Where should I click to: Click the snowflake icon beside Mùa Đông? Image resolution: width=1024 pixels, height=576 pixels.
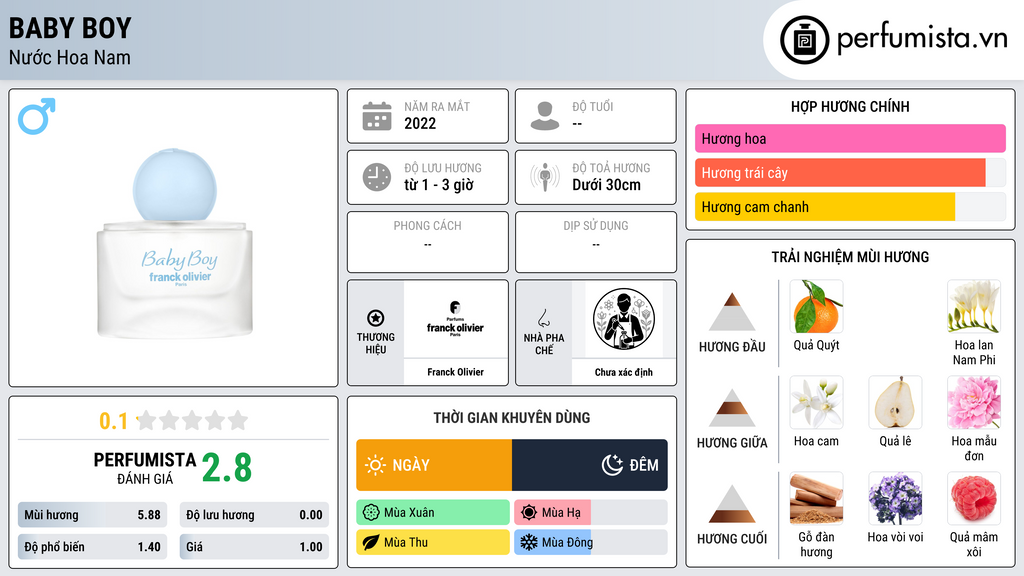point(529,542)
